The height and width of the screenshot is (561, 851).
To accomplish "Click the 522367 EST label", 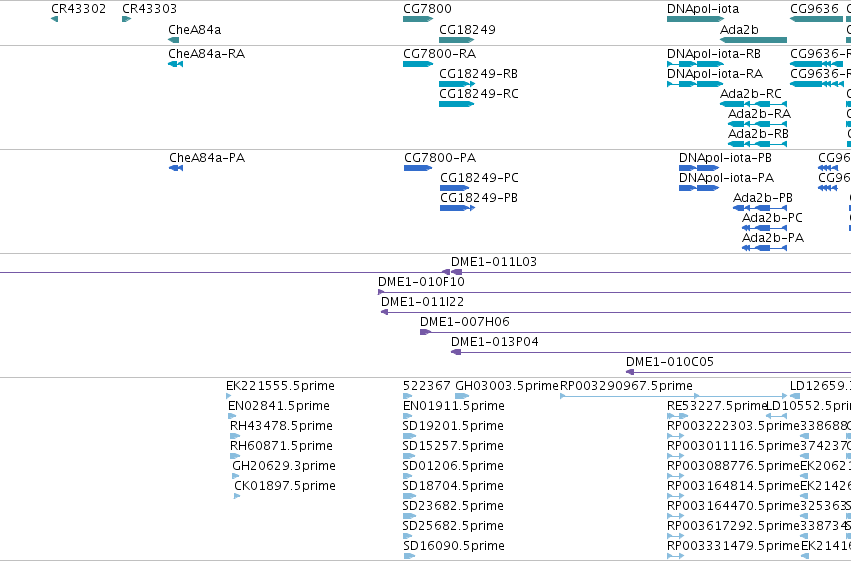I will [426, 386].
